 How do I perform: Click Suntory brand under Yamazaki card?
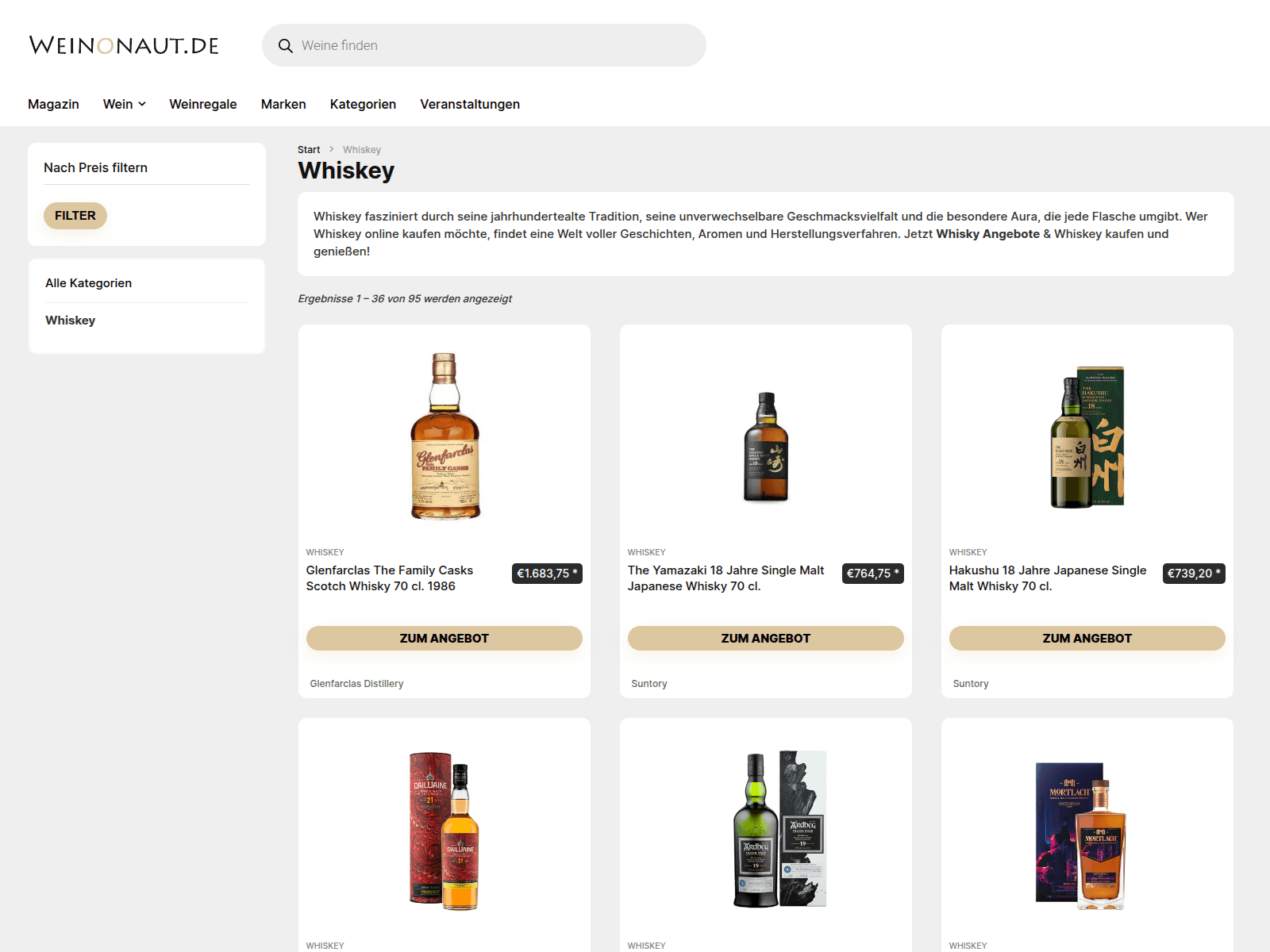coord(649,684)
